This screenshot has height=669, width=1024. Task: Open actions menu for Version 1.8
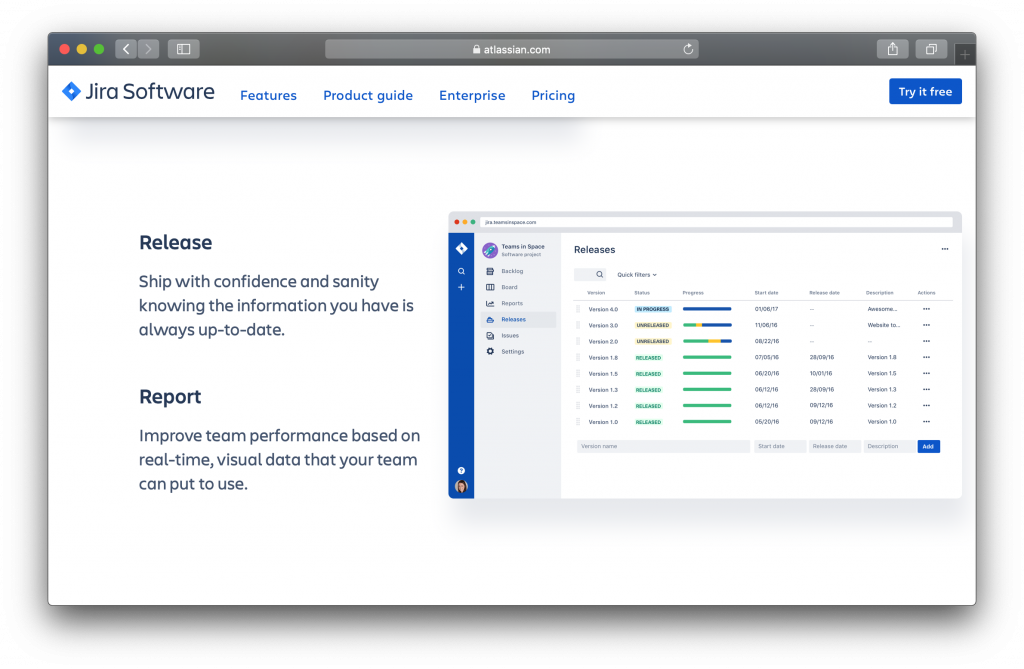926,357
